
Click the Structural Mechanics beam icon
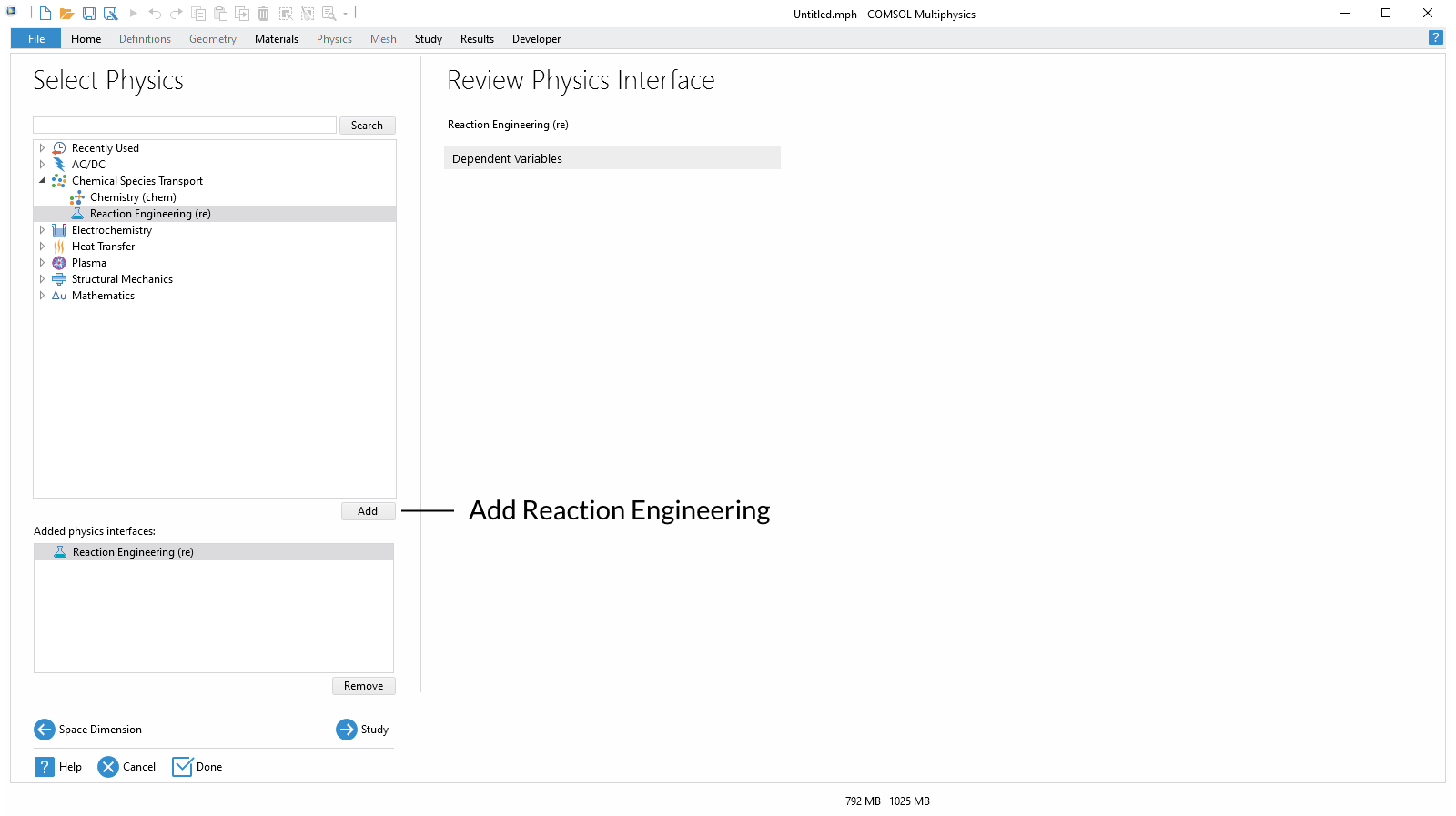coord(59,279)
